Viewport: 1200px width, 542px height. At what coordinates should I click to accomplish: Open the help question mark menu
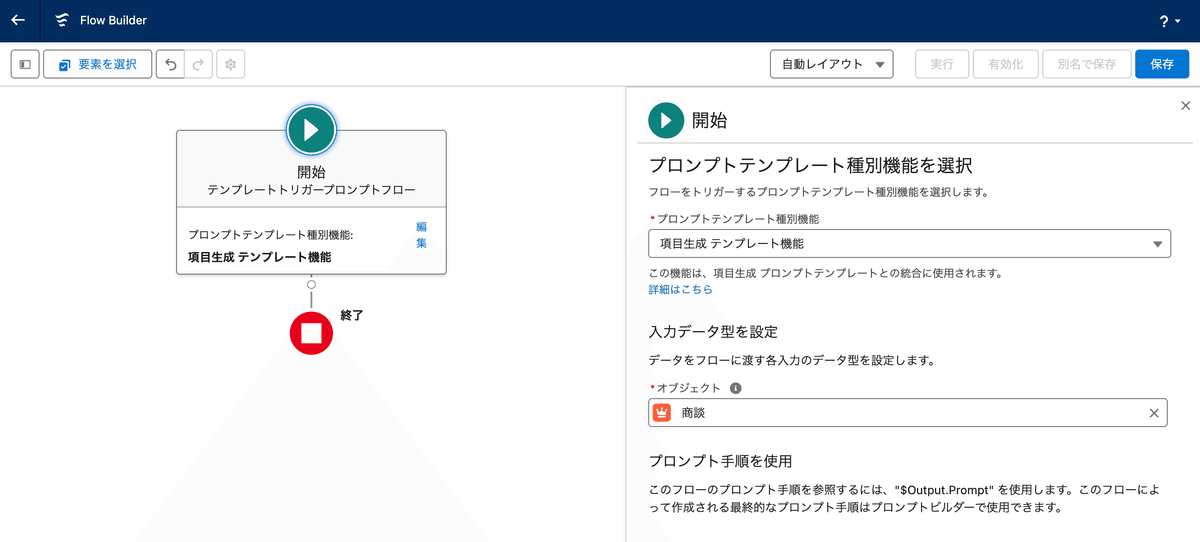(x=1169, y=21)
